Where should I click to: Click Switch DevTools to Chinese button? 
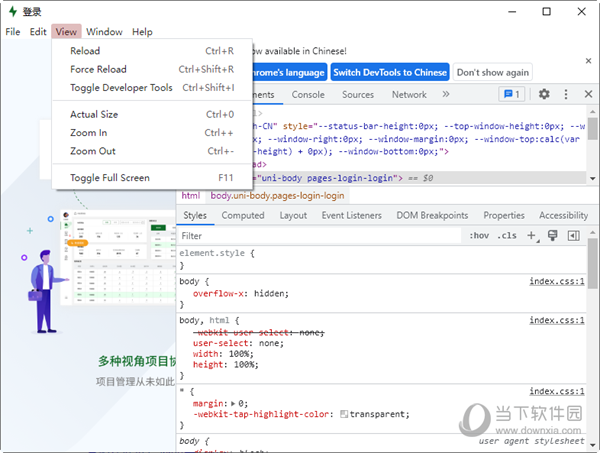pos(390,72)
